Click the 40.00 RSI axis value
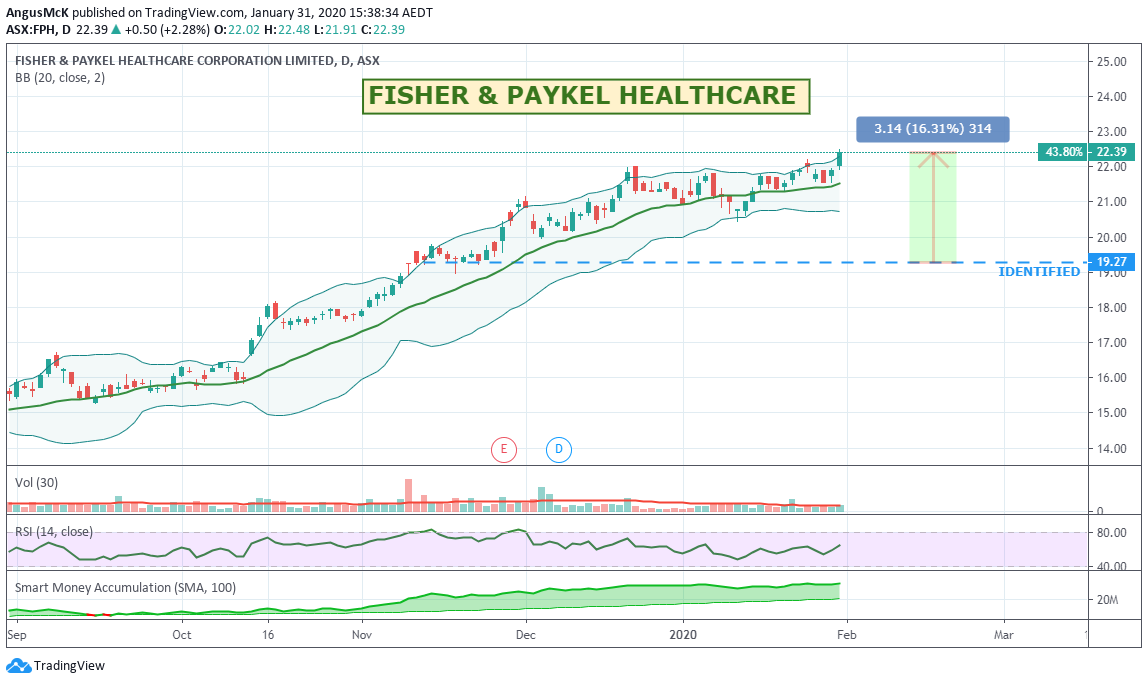Image resolution: width=1148 pixels, height=684 pixels. point(1111,566)
